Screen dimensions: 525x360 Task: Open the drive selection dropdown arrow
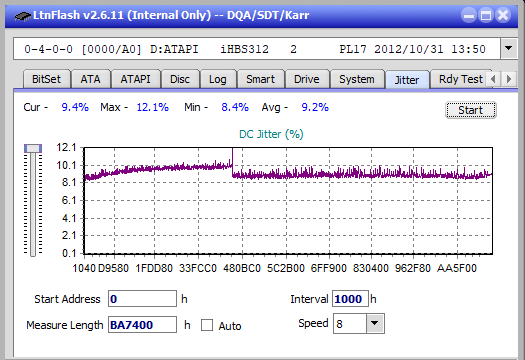coord(508,49)
